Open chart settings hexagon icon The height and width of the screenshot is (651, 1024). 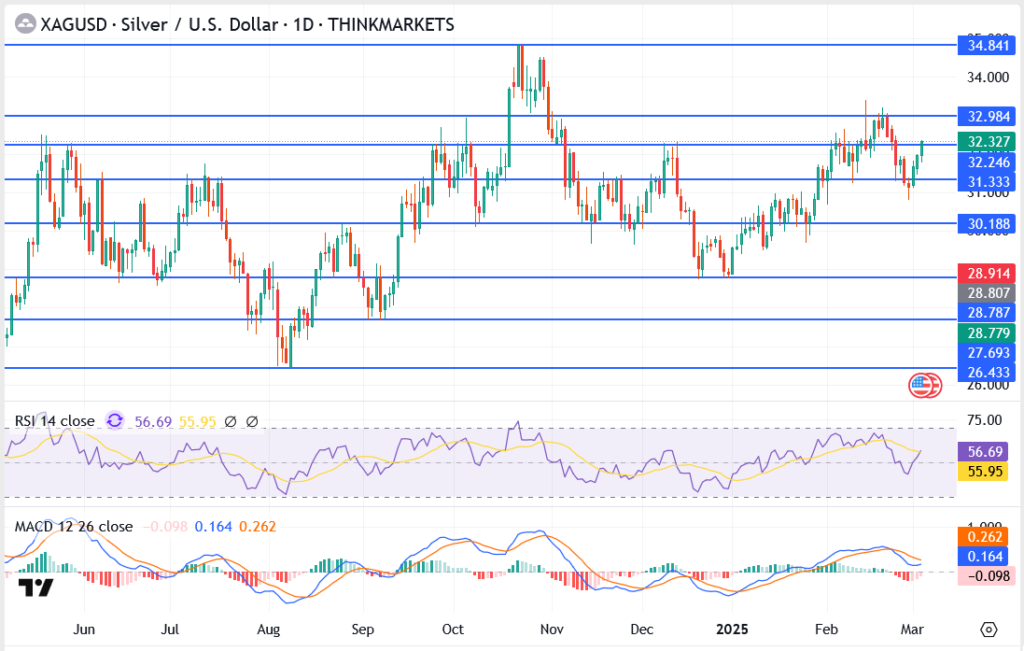pyautogui.click(x=989, y=629)
